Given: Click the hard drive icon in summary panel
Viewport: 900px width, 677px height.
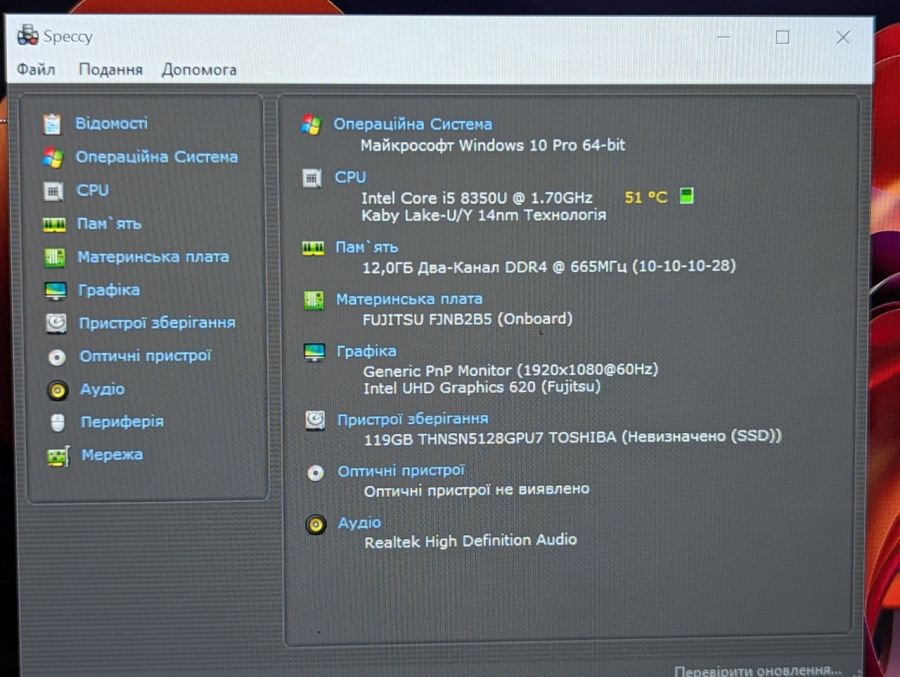Looking at the screenshot, I should tap(315, 420).
